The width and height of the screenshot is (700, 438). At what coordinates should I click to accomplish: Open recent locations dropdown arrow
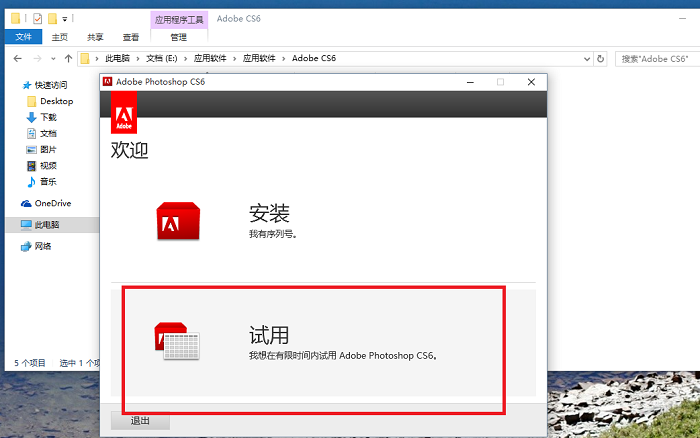(53, 59)
